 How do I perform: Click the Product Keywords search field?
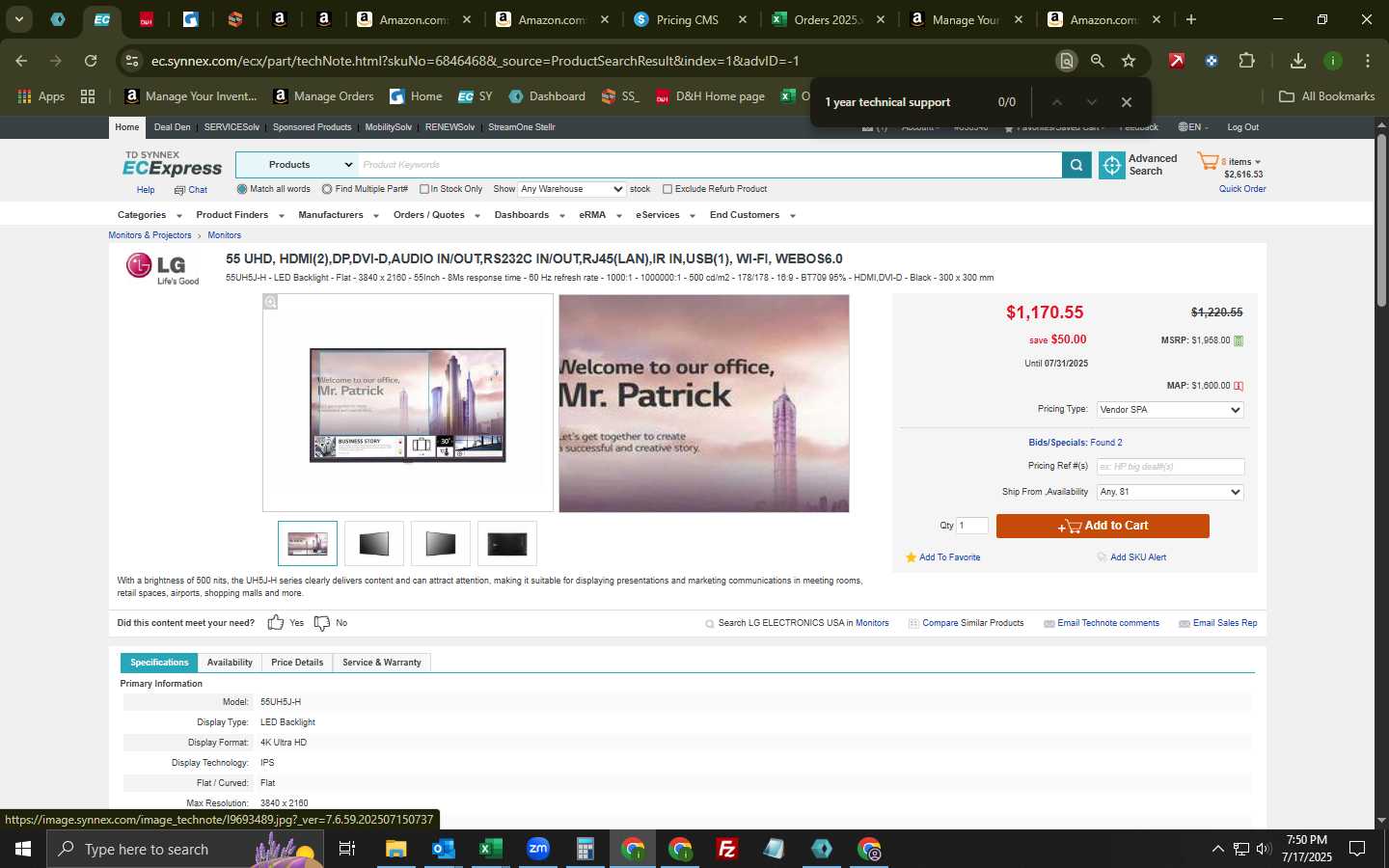click(710, 165)
